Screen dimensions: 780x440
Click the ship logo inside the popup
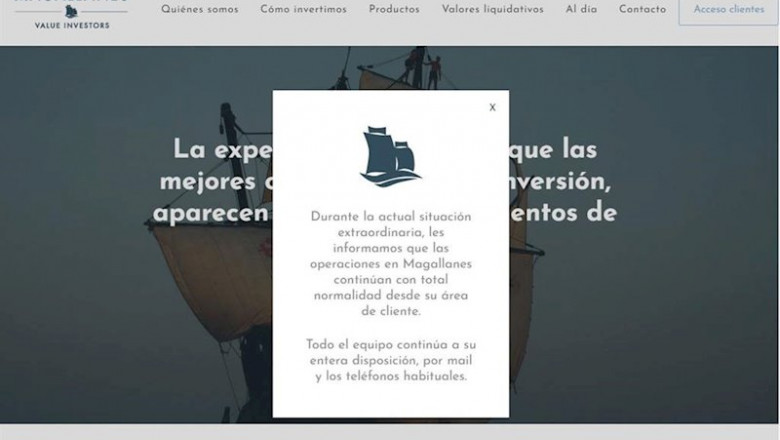[x=390, y=156]
